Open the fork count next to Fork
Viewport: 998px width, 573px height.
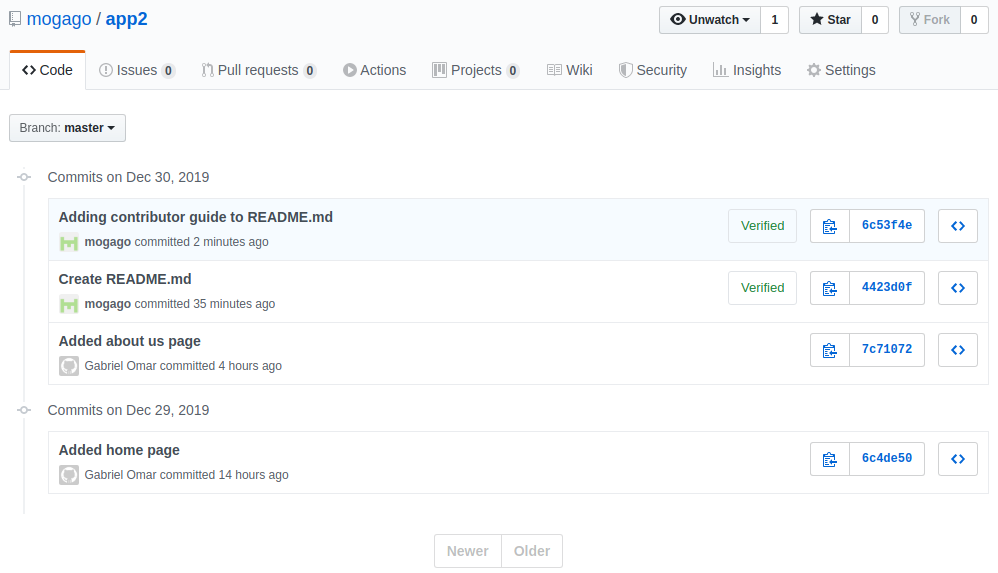point(974,20)
